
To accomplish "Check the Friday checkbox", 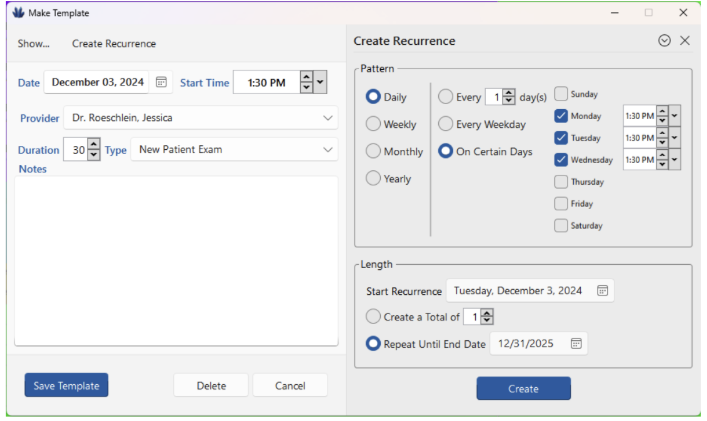I will [561, 204].
